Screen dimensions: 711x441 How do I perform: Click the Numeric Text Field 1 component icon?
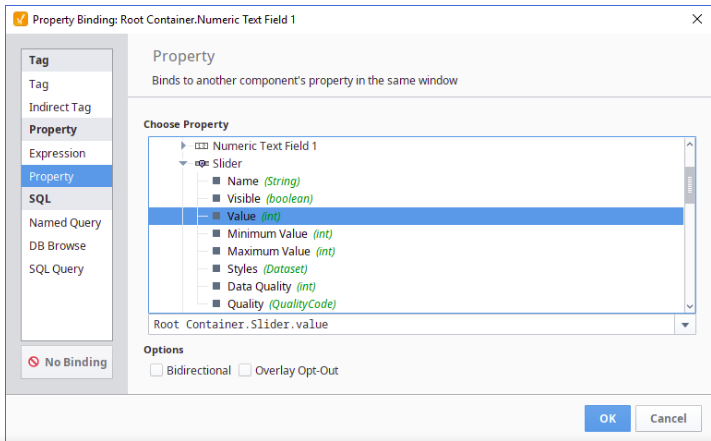click(x=201, y=146)
